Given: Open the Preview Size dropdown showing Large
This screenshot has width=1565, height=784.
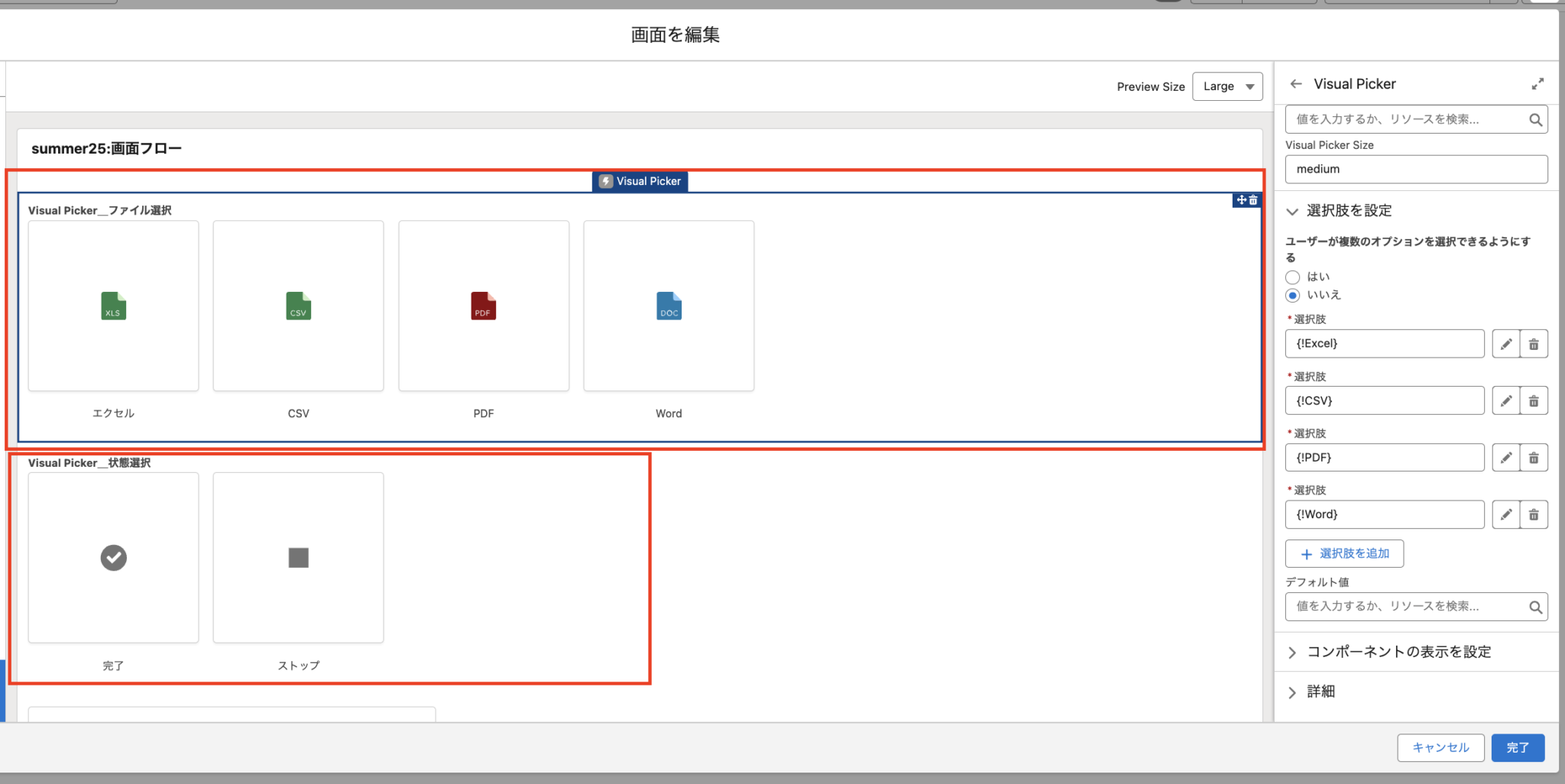Looking at the screenshot, I should pyautogui.click(x=1227, y=86).
